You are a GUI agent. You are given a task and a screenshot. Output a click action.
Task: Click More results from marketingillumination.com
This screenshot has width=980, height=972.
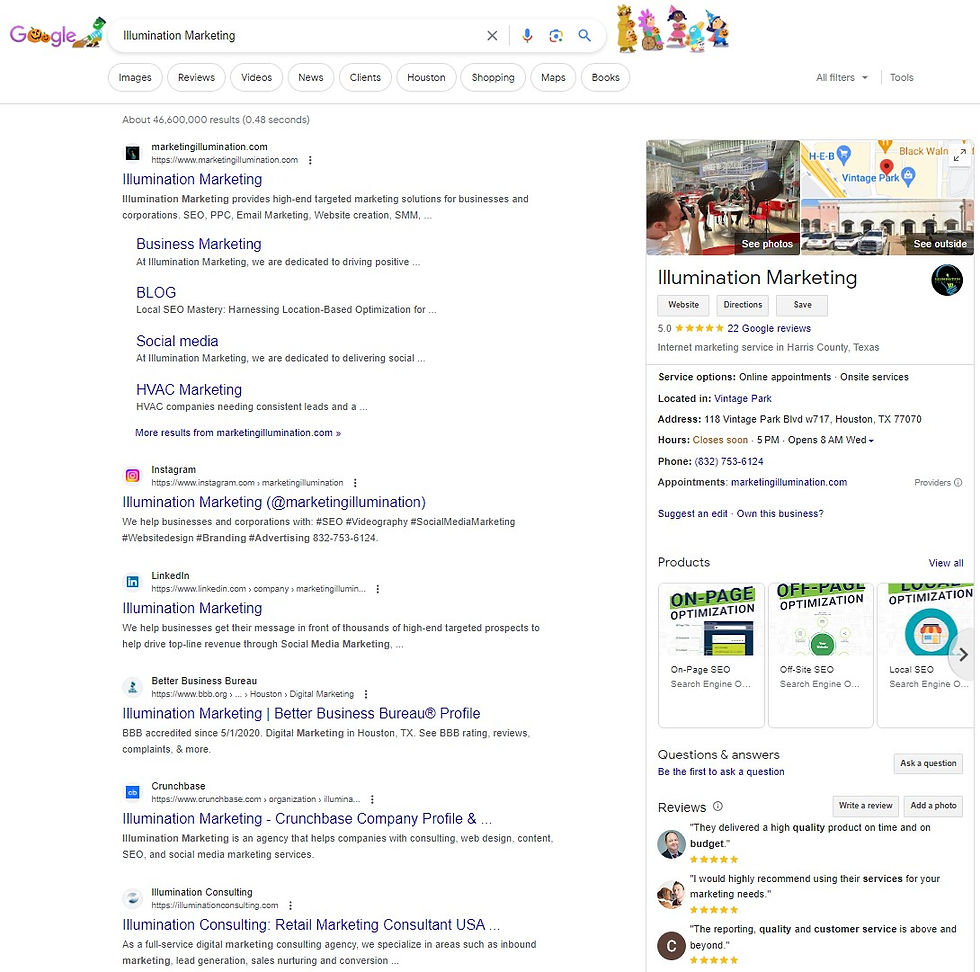tap(238, 433)
